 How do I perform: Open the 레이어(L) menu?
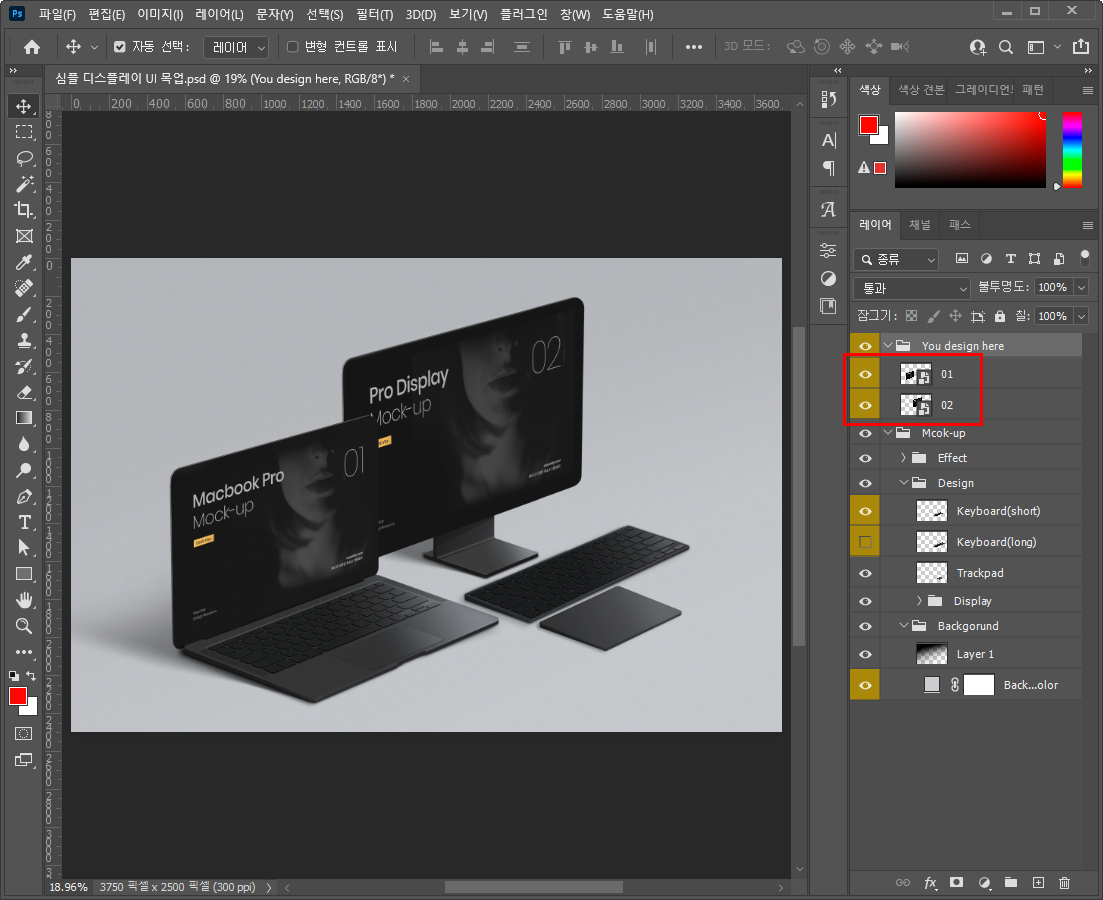tap(219, 14)
